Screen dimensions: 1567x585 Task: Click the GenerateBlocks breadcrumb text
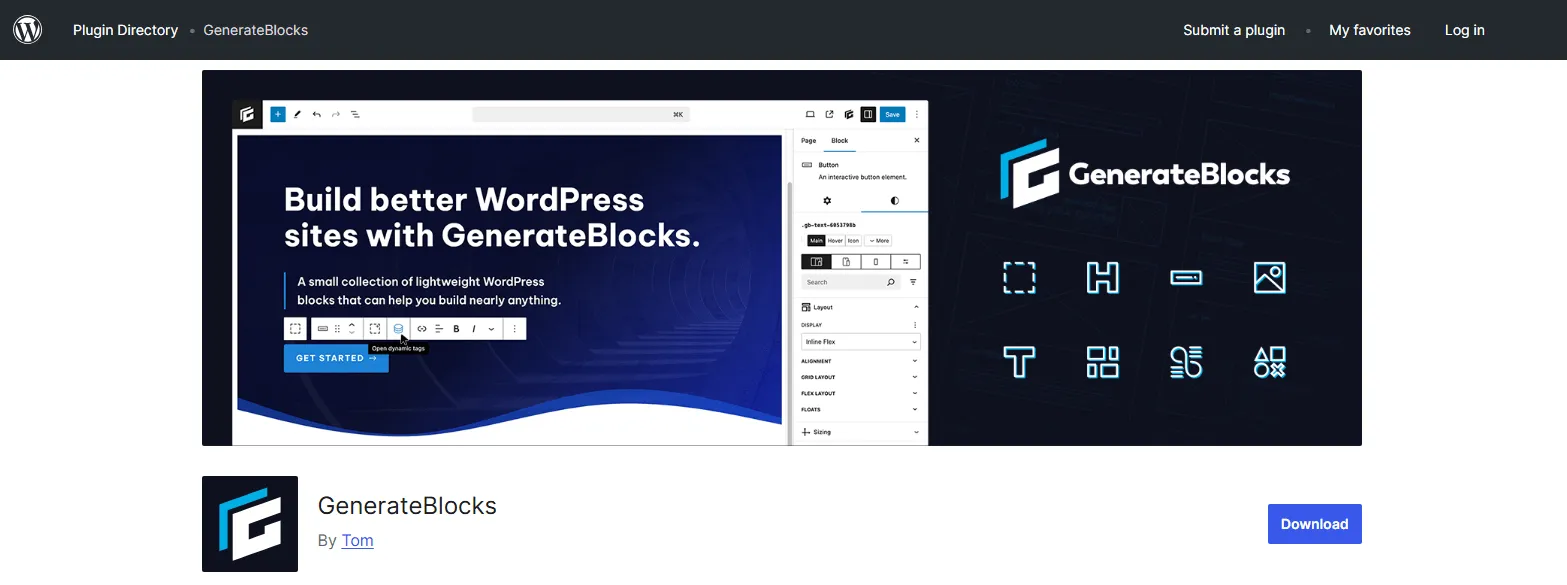click(255, 30)
